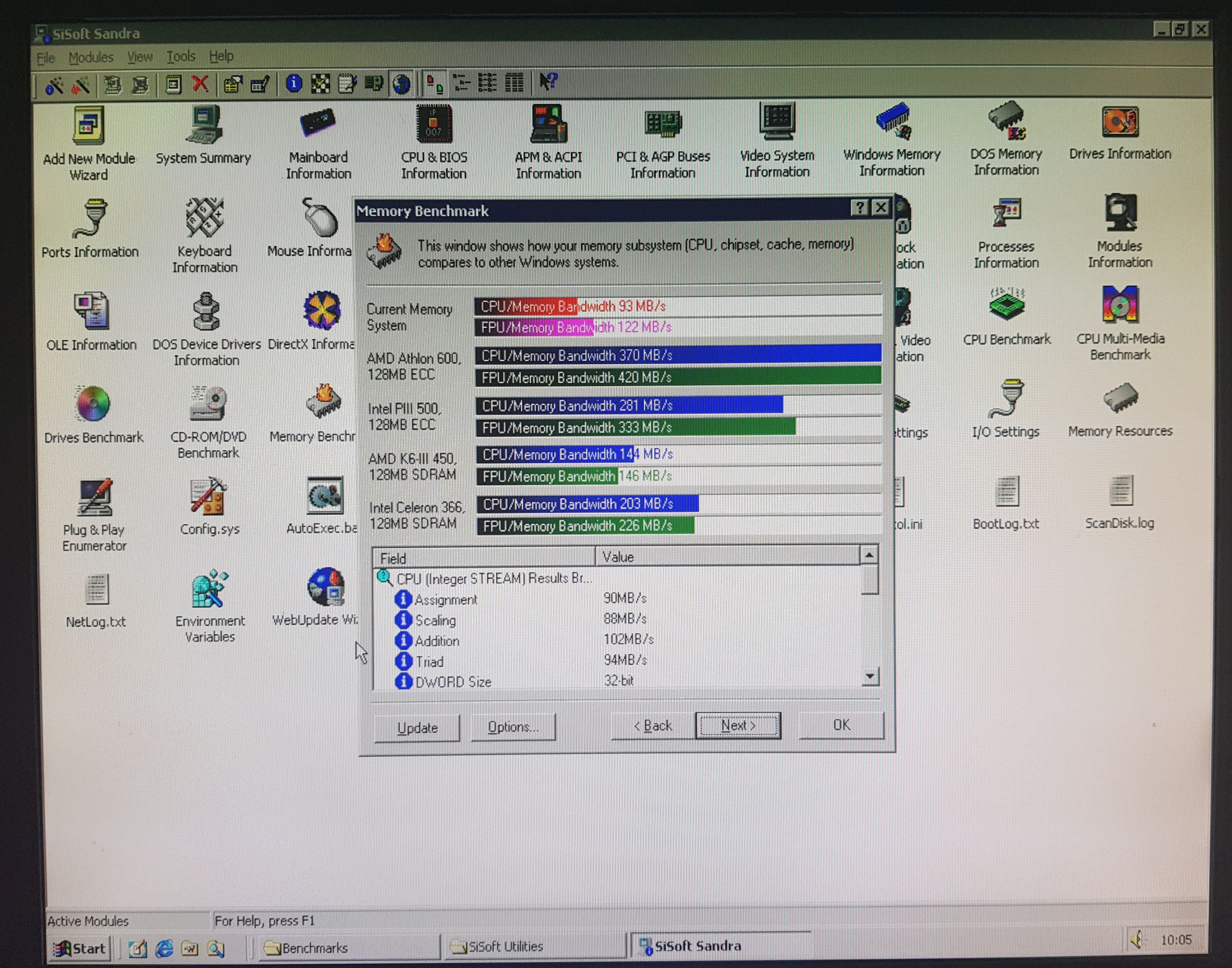The image size is (1232, 968).
Task: Open the Help menu
Action: coord(221,55)
